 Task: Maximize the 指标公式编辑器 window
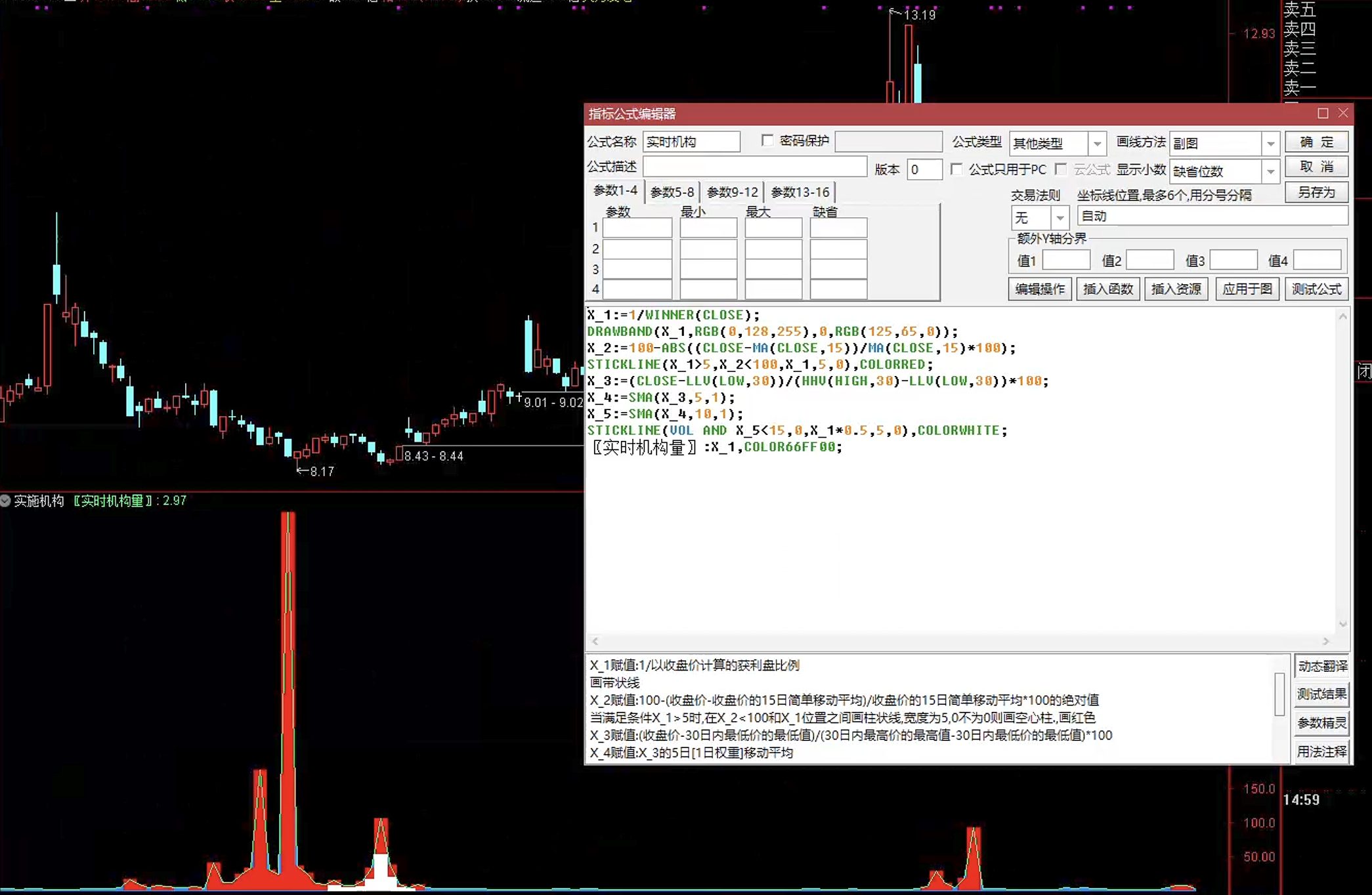pos(1323,114)
